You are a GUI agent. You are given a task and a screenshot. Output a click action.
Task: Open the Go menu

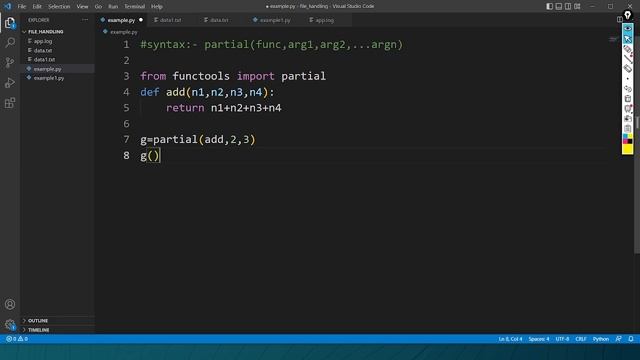[x=98, y=7]
